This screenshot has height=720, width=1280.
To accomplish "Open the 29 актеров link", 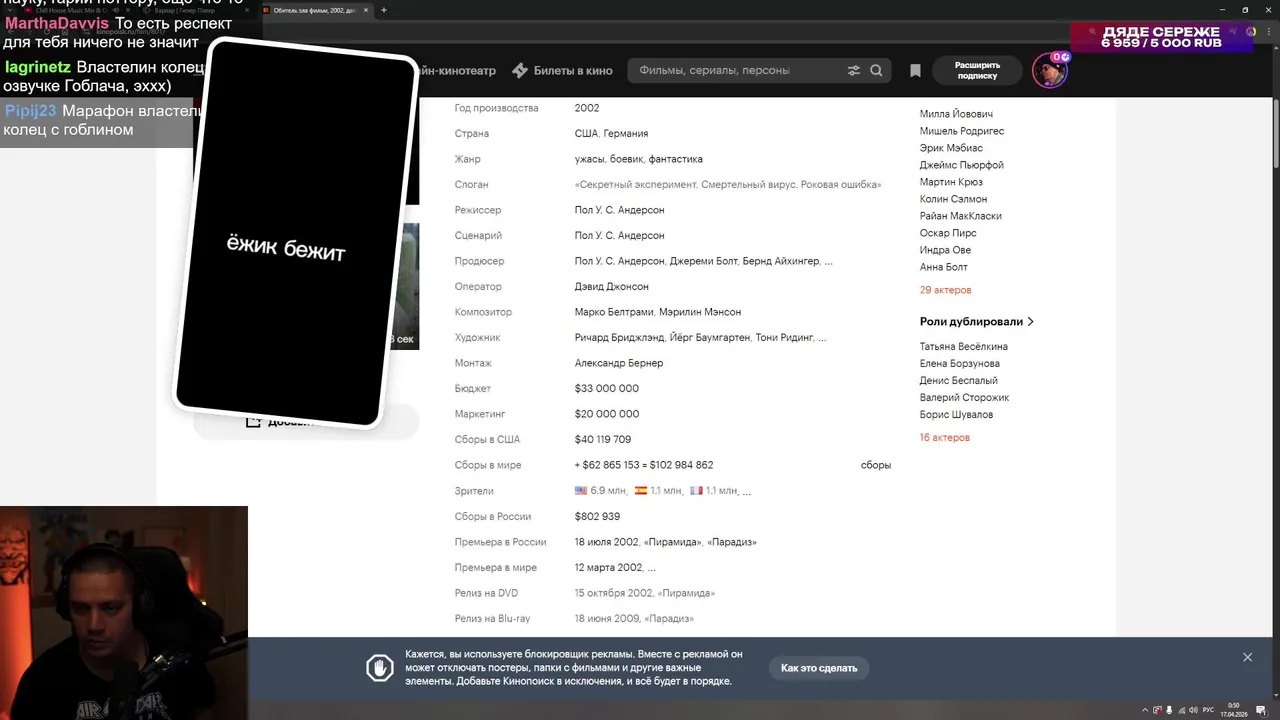I will pyautogui.click(x=945, y=290).
